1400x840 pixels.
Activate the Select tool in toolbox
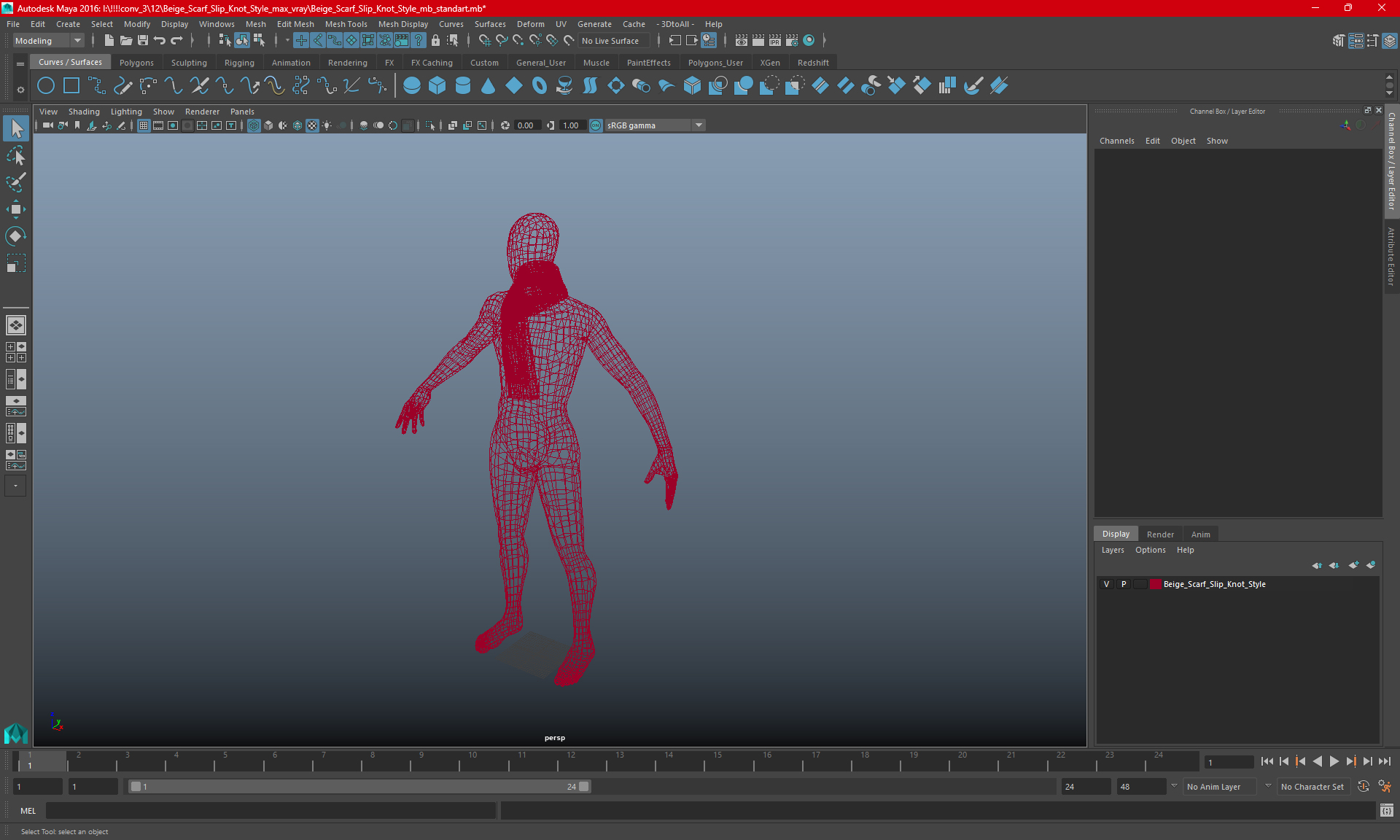tap(16, 129)
